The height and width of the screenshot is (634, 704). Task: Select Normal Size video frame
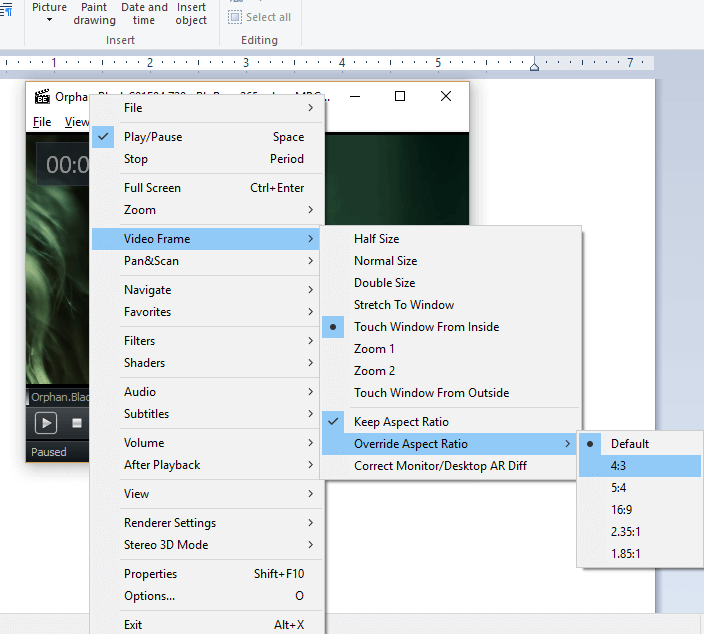pyautogui.click(x=451, y=261)
